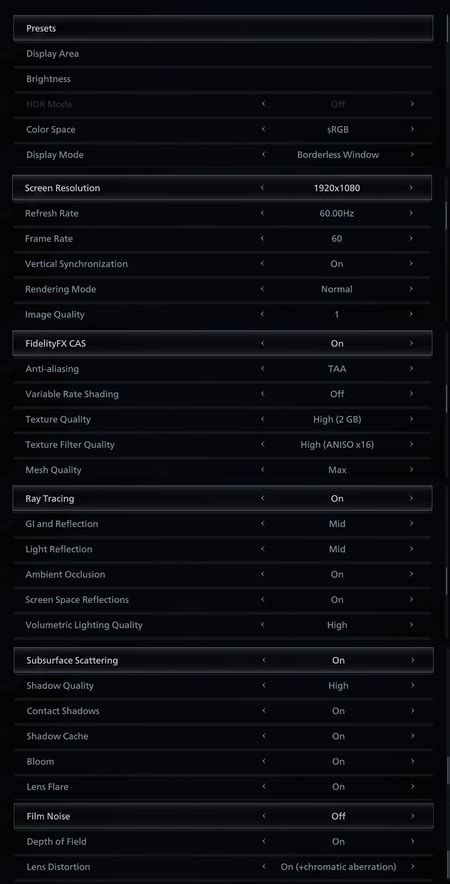Toggle Ray Tracing On value
Viewport: 450px width, 884px height.
[x=337, y=498]
